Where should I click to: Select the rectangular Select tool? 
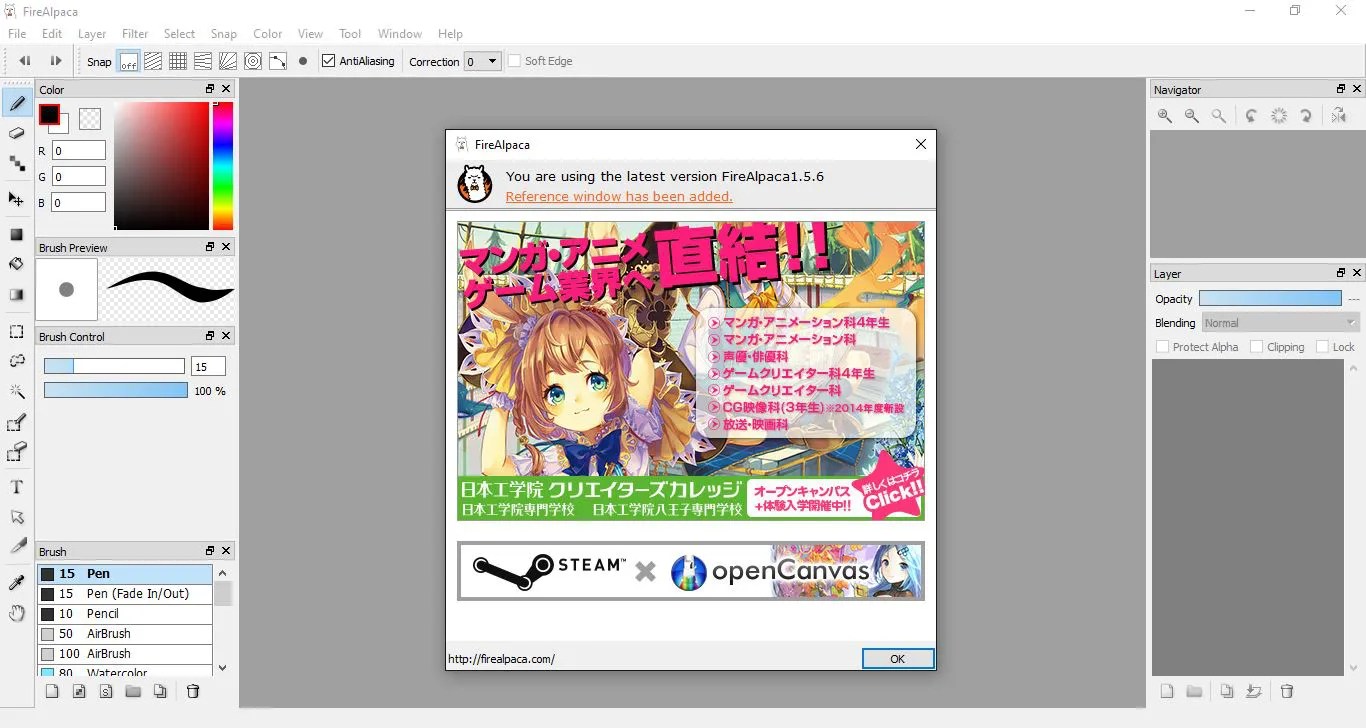[17, 331]
